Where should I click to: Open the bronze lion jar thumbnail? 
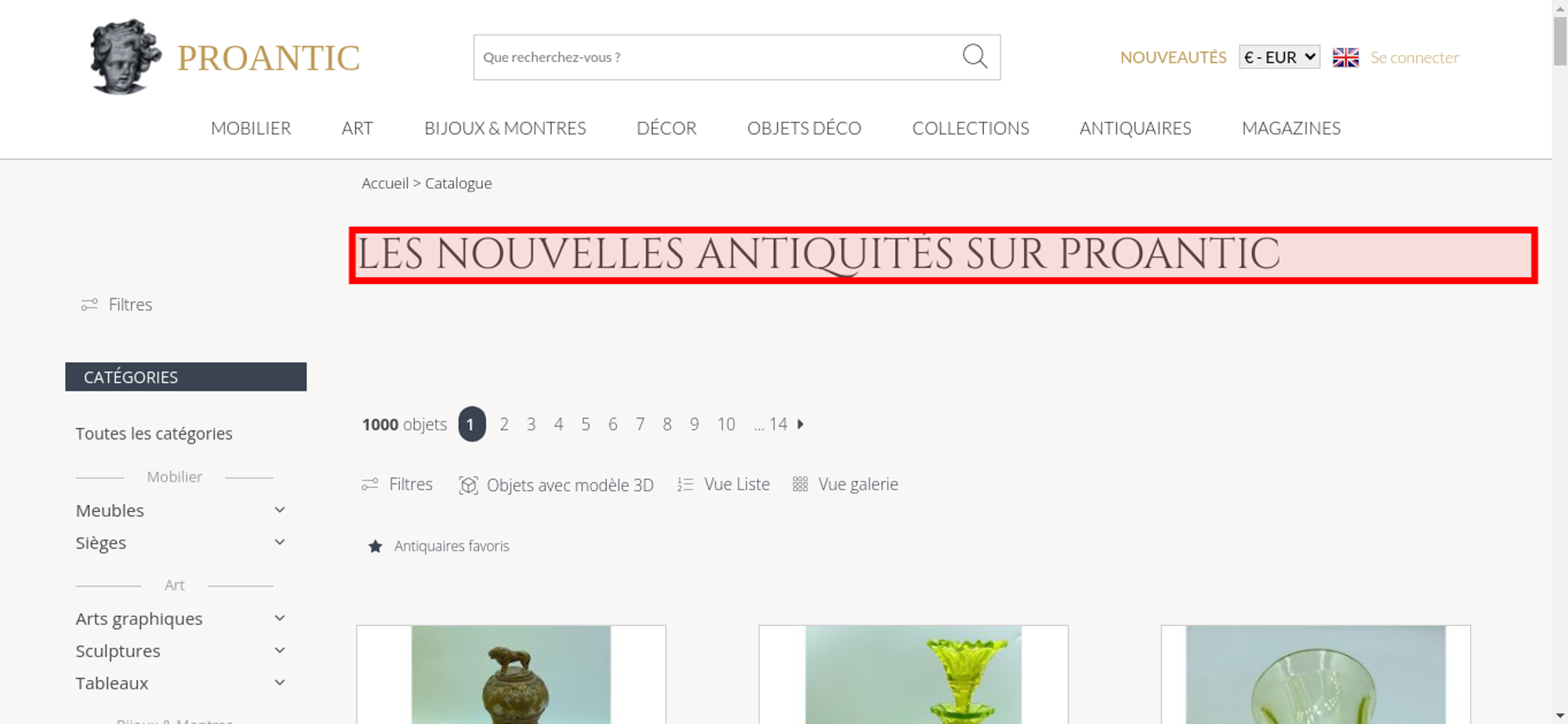click(x=511, y=675)
